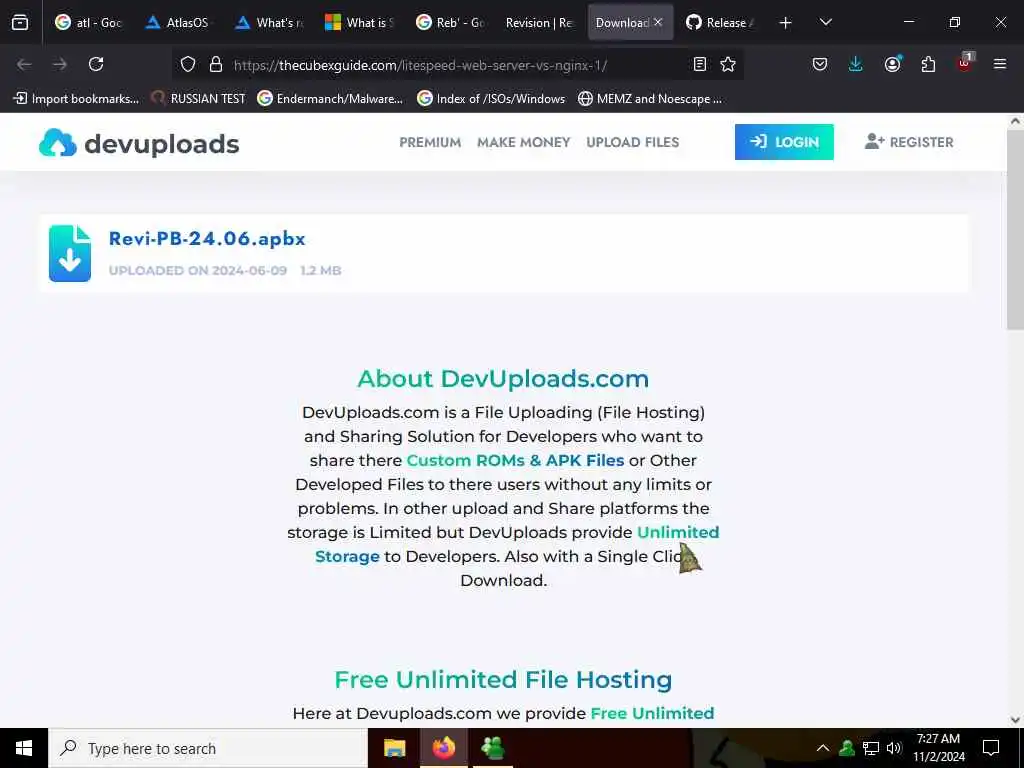Open the Firefox account icon
Image resolution: width=1024 pixels, height=768 pixels.
[892, 64]
